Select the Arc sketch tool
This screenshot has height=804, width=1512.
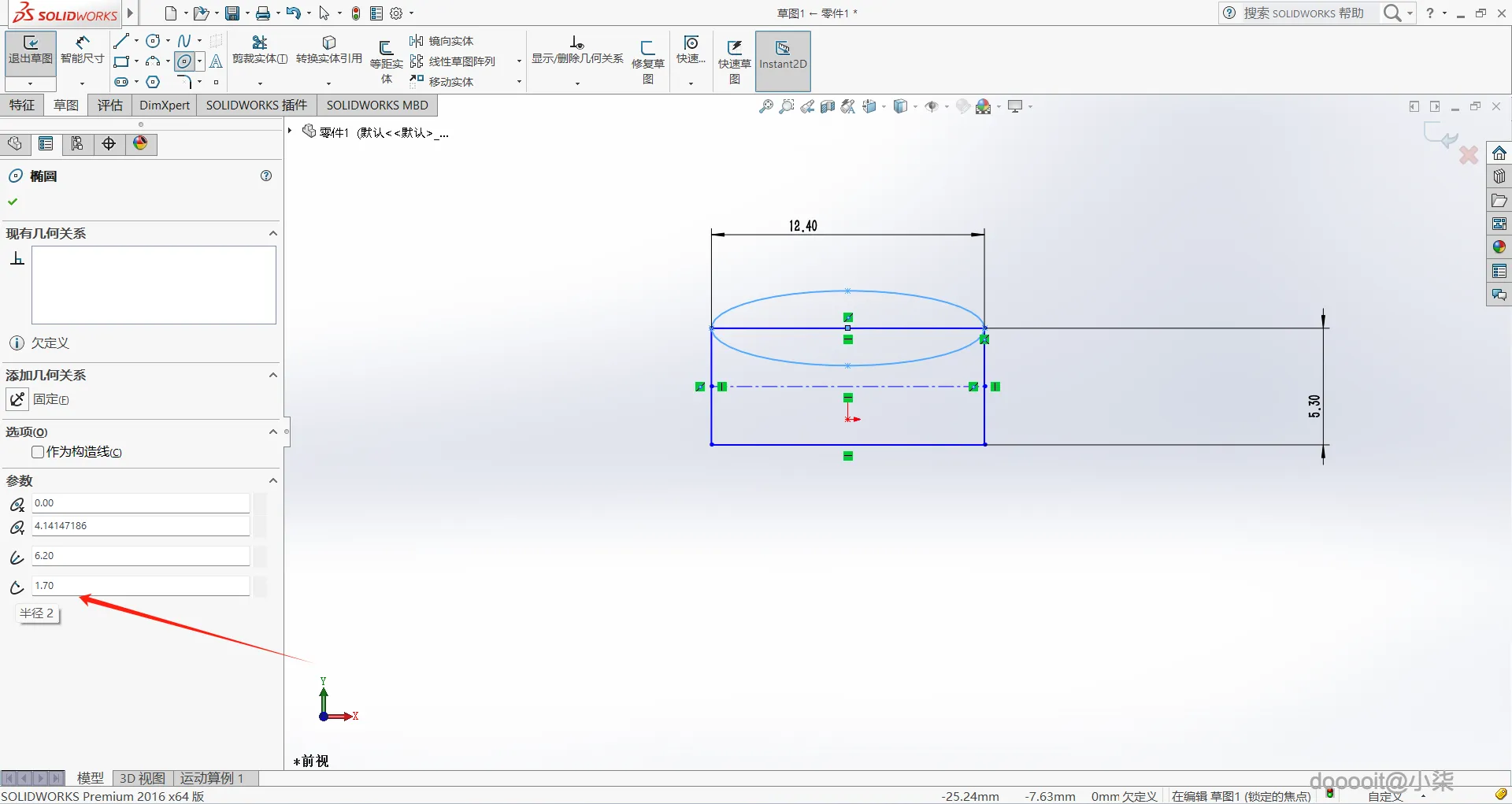point(154,61)
